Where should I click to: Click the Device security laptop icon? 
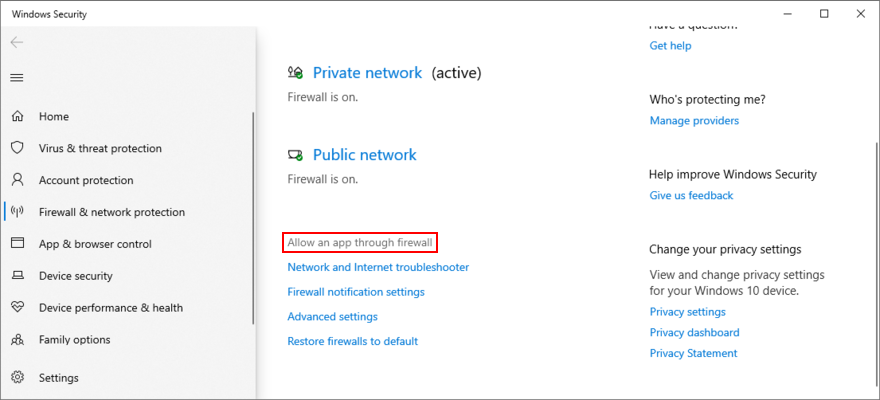coord(17,276)
